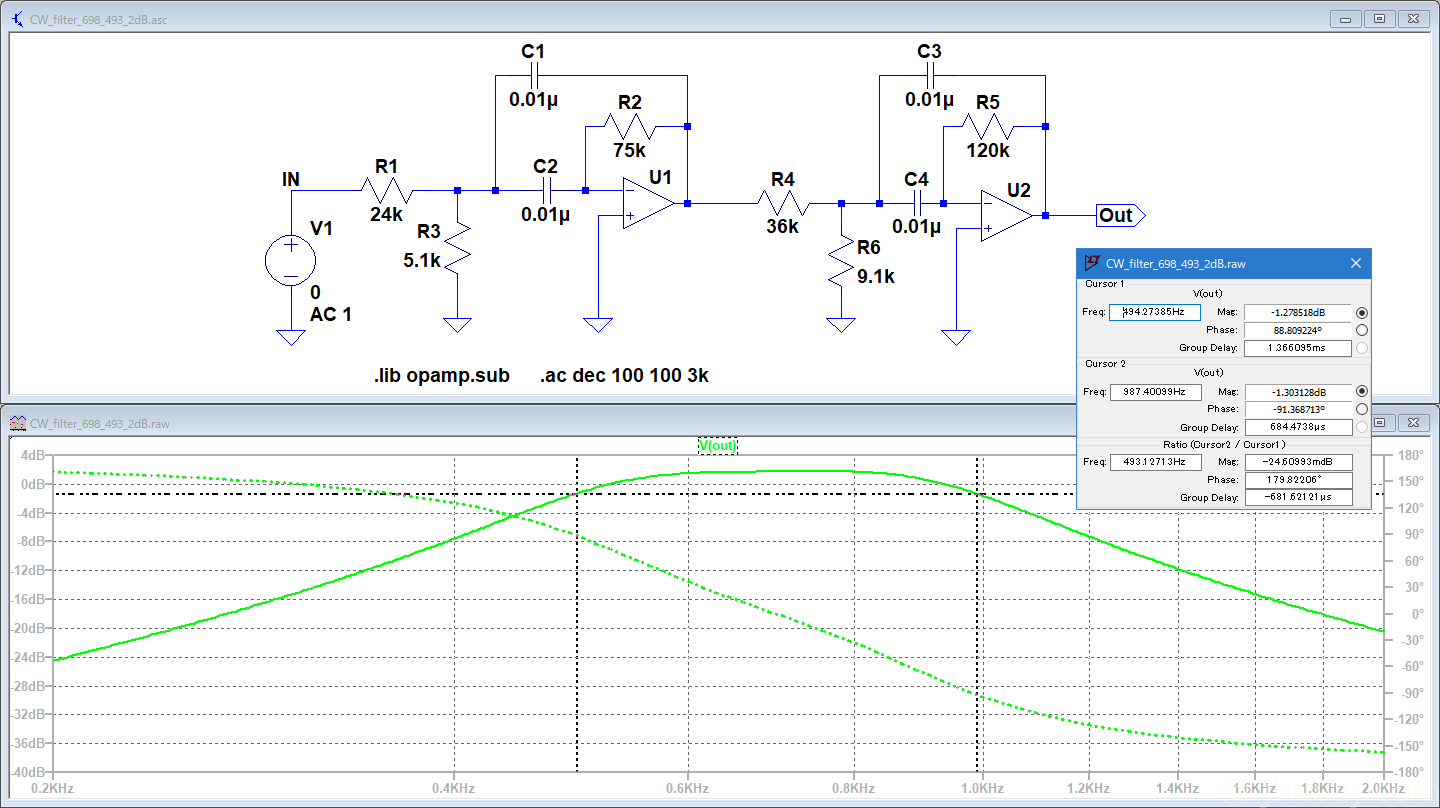Click Ratio Mag value -24.60993mdB
This screenshot has height=808, width=1440.
click(x=1298, y=462)
